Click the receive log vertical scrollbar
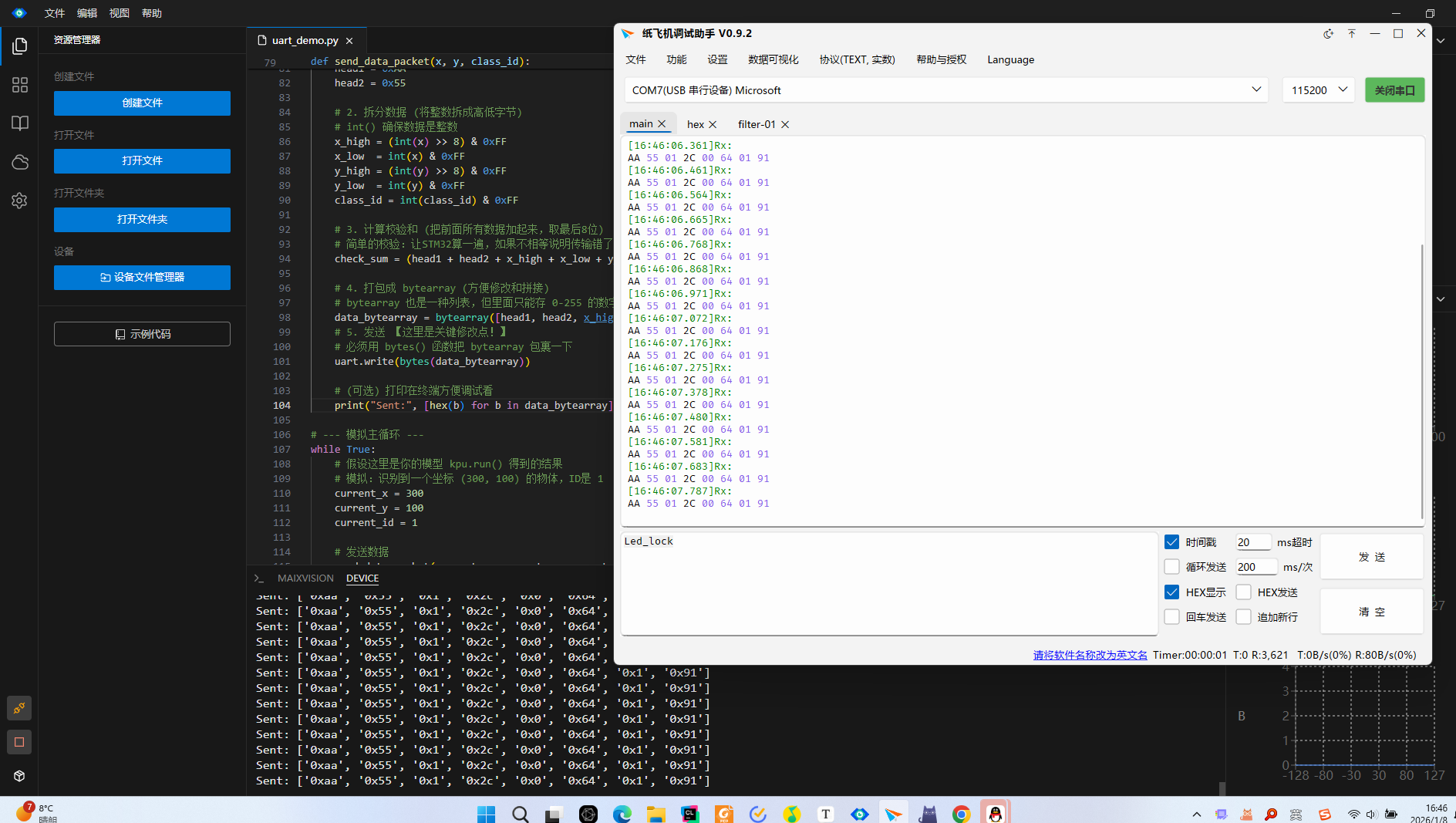1456x823 pixels. [x=1421, y=381]
